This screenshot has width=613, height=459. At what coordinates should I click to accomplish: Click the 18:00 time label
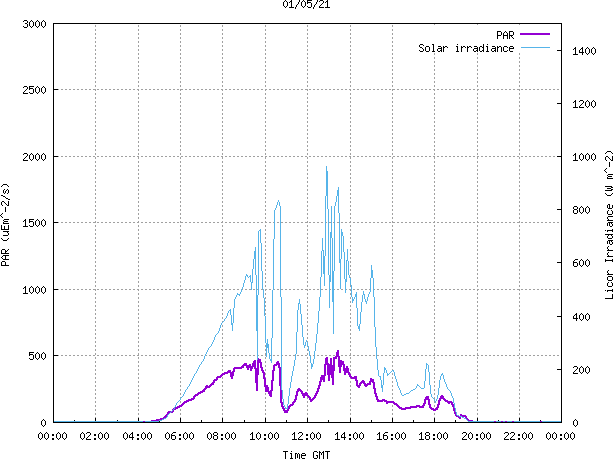434,436
